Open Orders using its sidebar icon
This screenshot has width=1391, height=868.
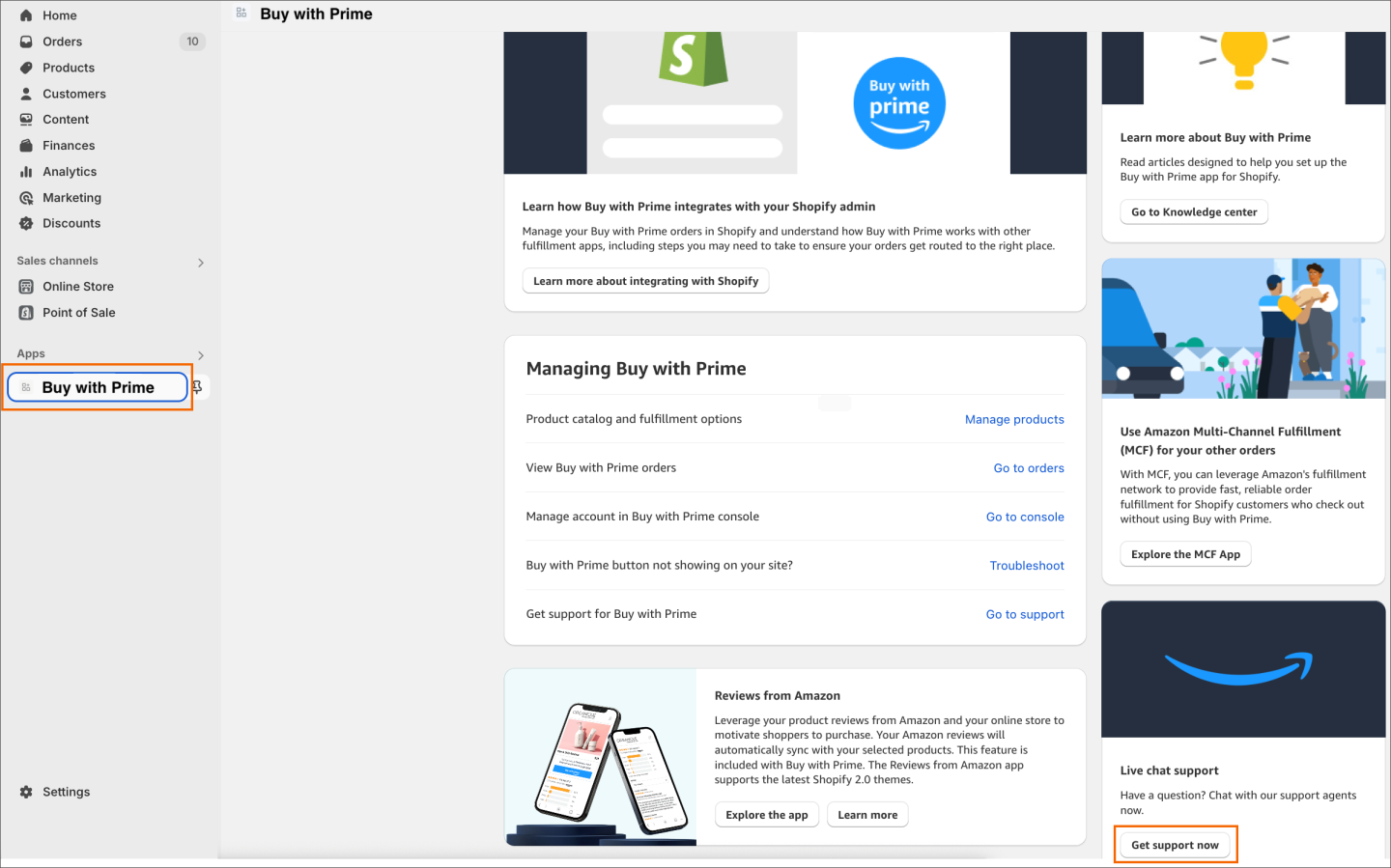[x=26, y=41]
